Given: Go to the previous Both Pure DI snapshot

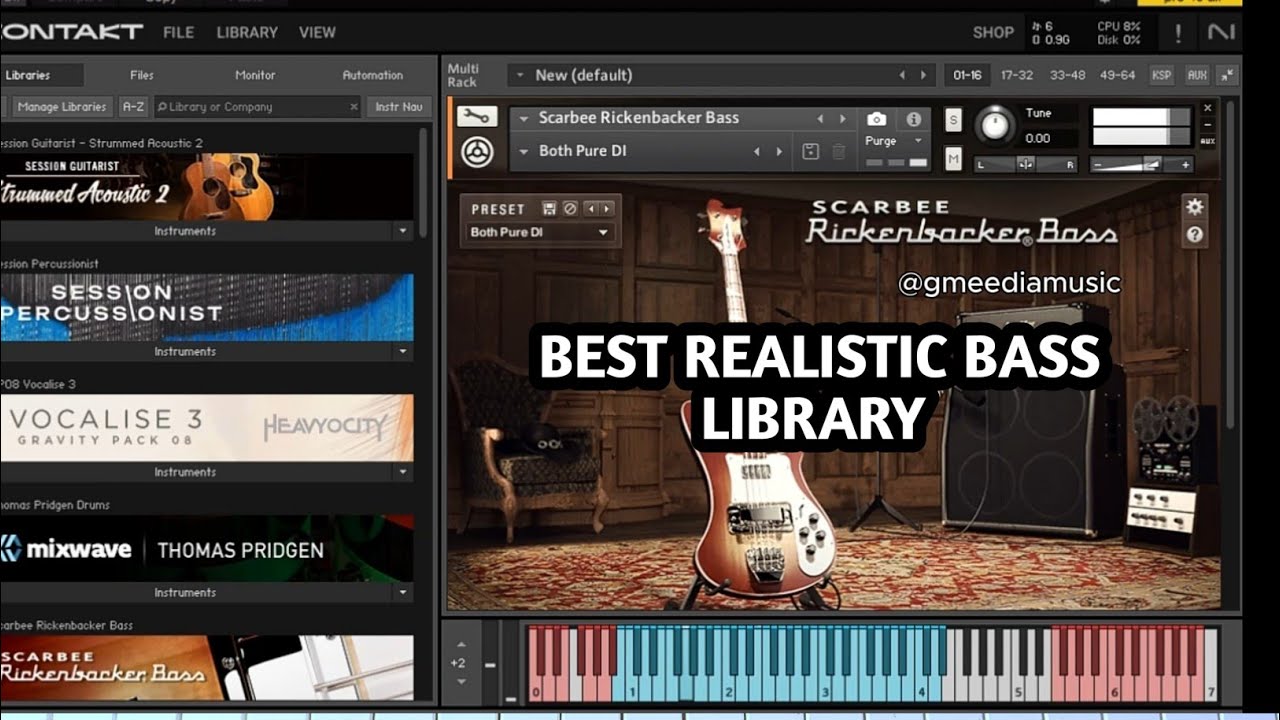Looking at the screenshot, I should pos(756,151).
